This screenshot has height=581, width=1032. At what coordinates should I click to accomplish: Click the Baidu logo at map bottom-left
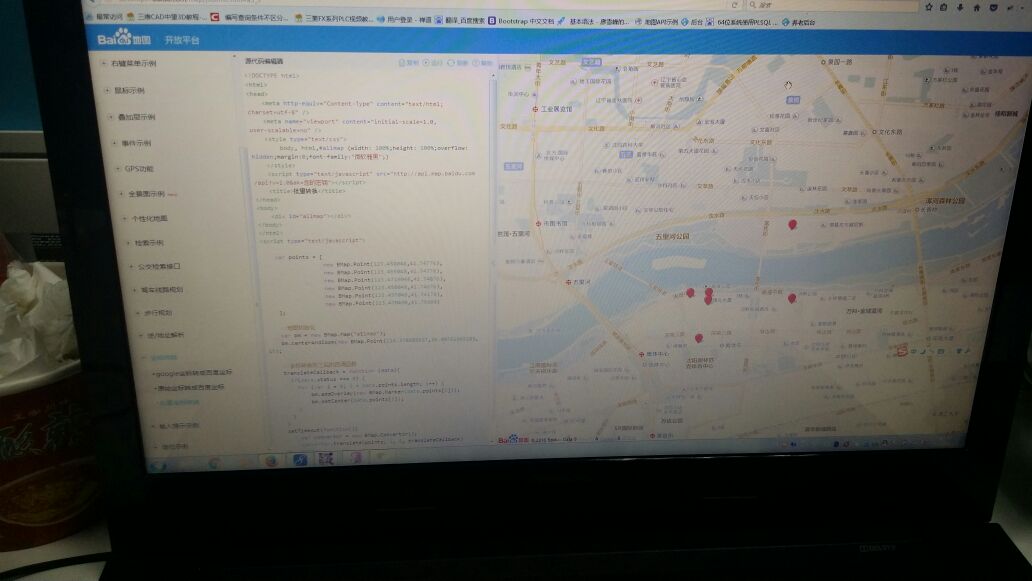point(513,439)
